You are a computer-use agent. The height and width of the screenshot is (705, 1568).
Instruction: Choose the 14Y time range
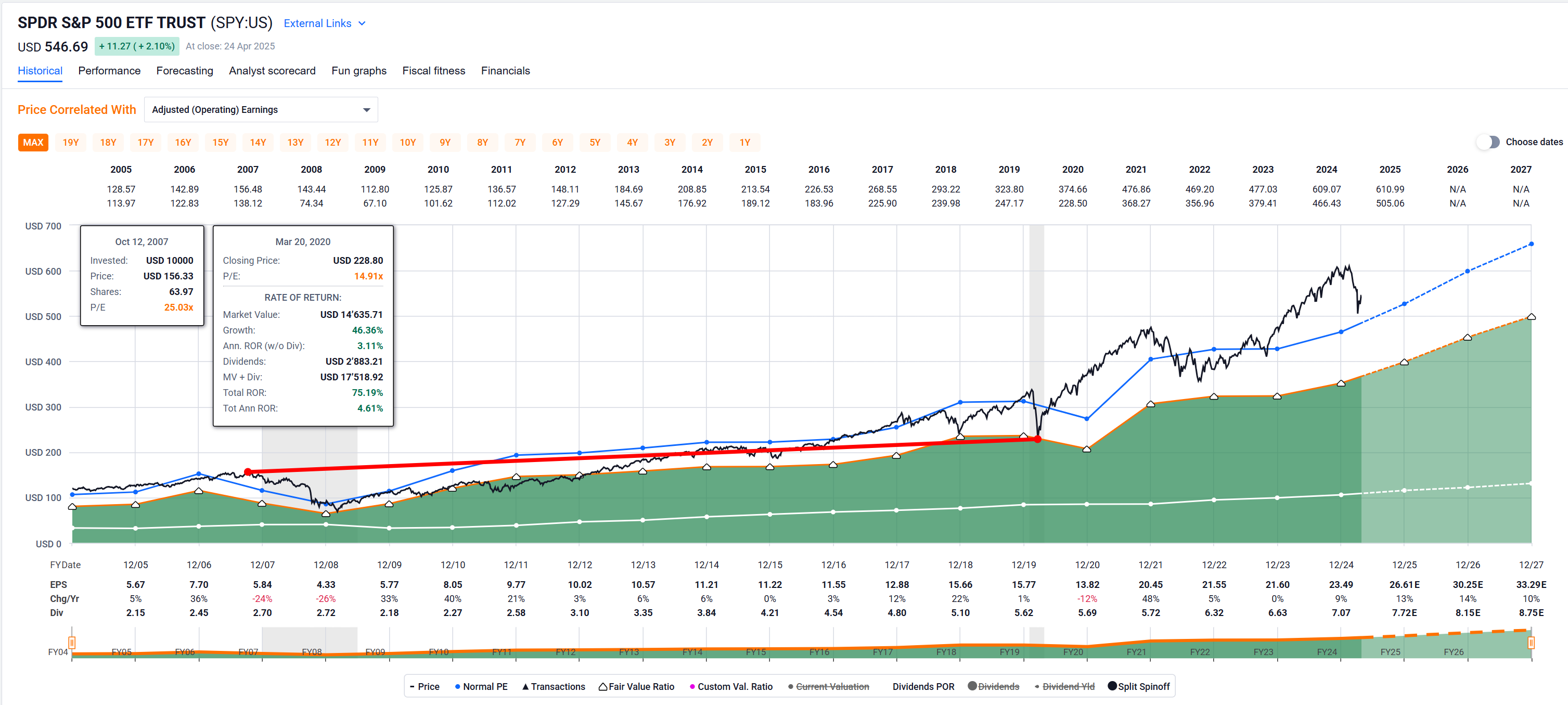[x=258, y=143]
